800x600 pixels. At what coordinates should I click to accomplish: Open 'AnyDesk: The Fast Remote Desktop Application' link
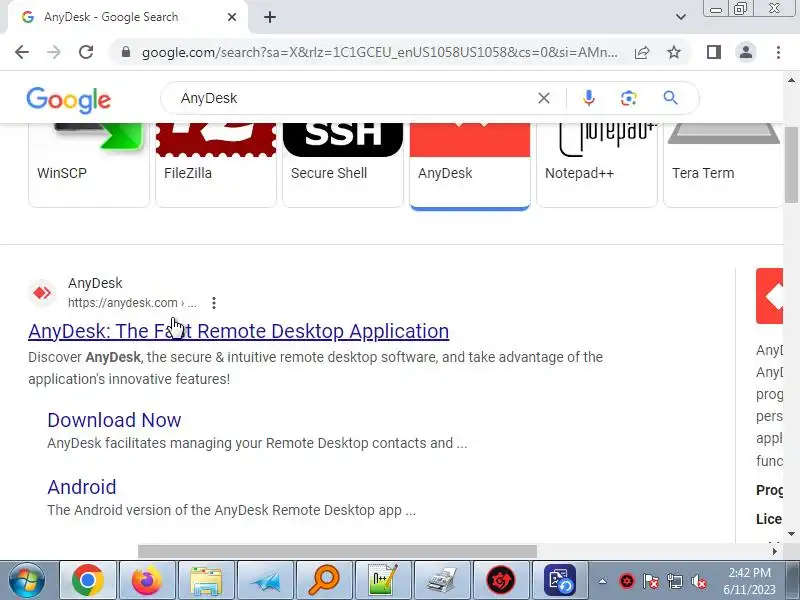238,331
